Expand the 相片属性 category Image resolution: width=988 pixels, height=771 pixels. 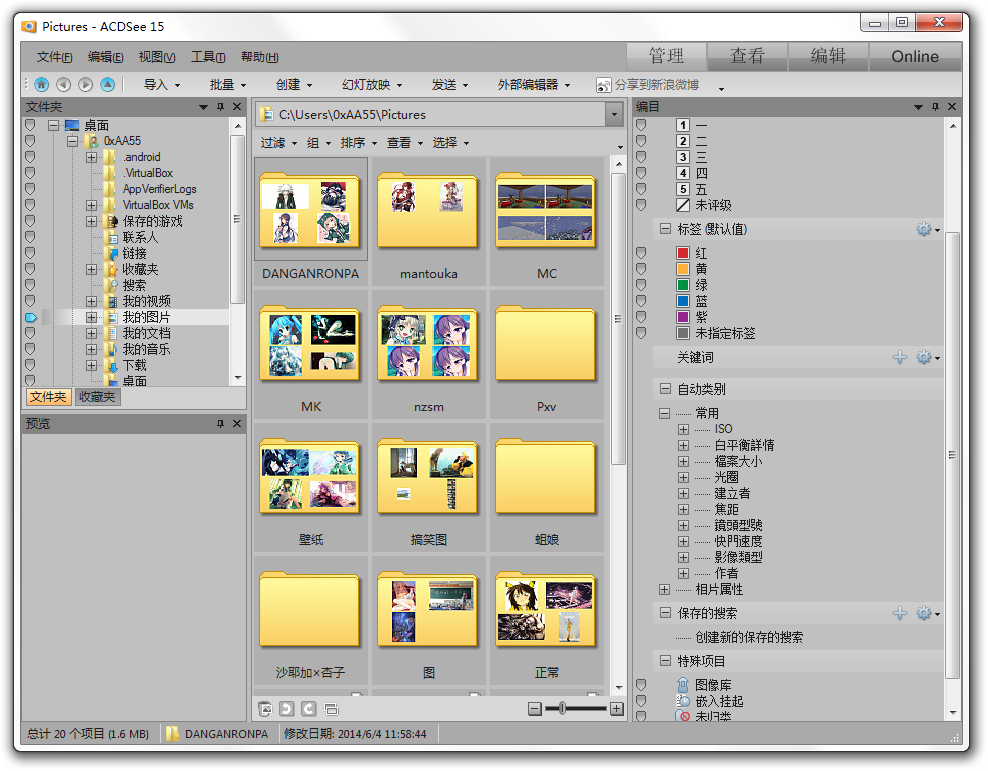(x=665, y=589)
